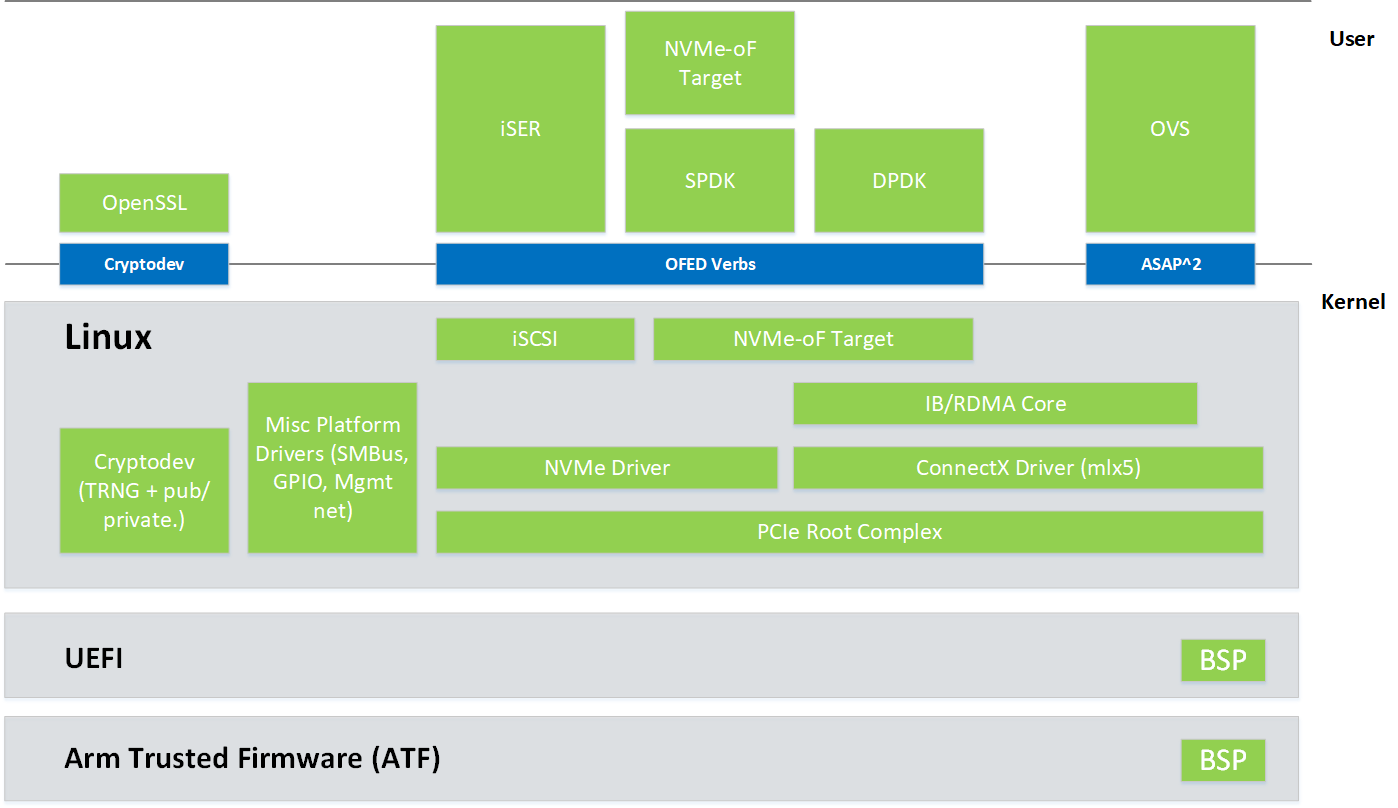This screenshot has width=1398, height=808.
Task: Expand the UEFI section
Action: tap(94, 658)
